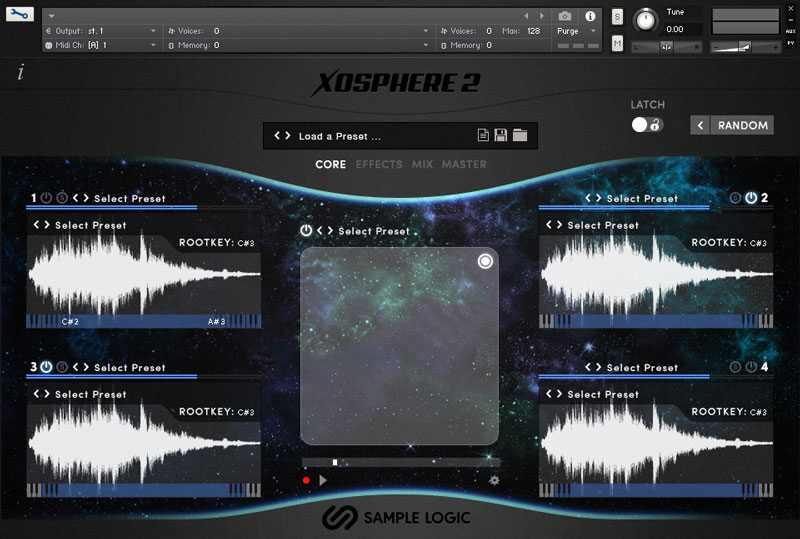The image size is (800, 539).
Task: Click the italic i info icon
Action: coord(20,72)
